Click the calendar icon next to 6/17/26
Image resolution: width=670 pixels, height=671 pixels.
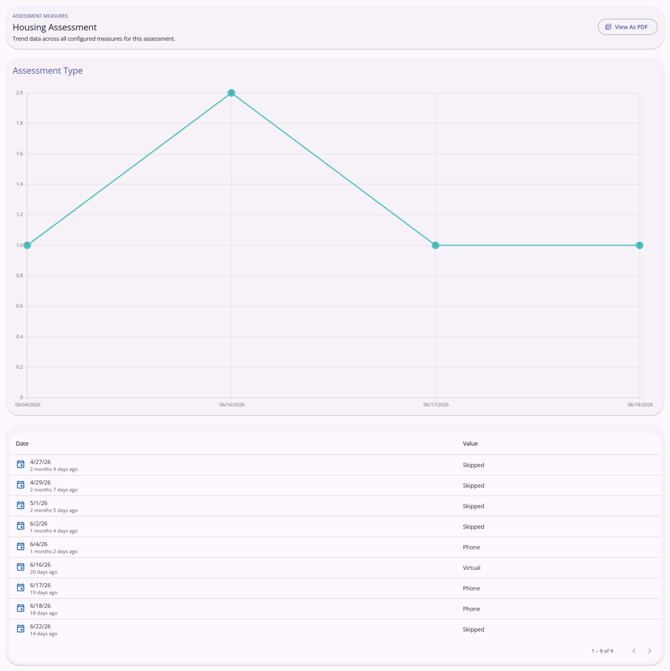pos(21,588)
